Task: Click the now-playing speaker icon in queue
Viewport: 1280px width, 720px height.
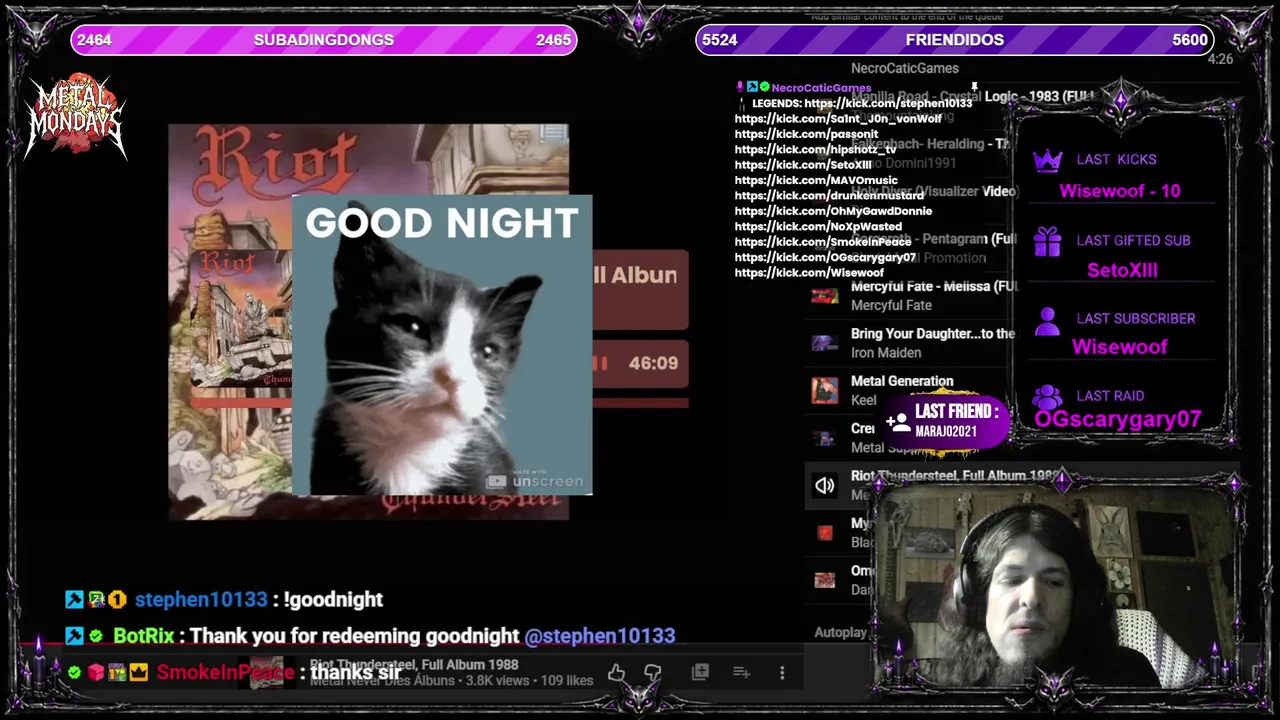Action: click(x=824, y=486)
